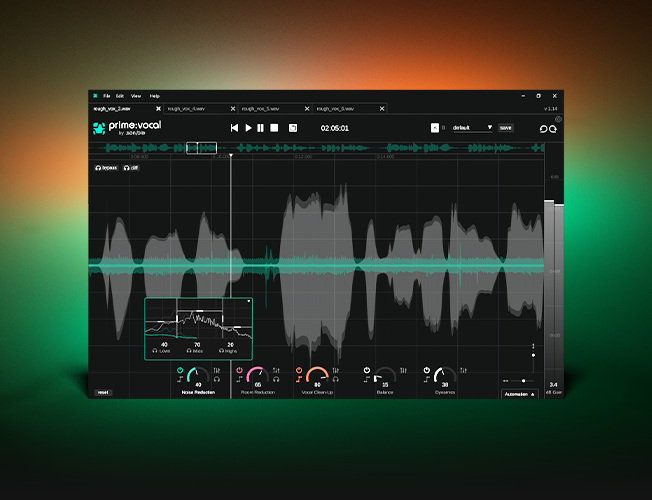Image resolution: width=652 pixels, height=500 pixels.
Task: Solo-listen the Vocal Clean-Up headphones icon
Action: (x=336, y=379)
